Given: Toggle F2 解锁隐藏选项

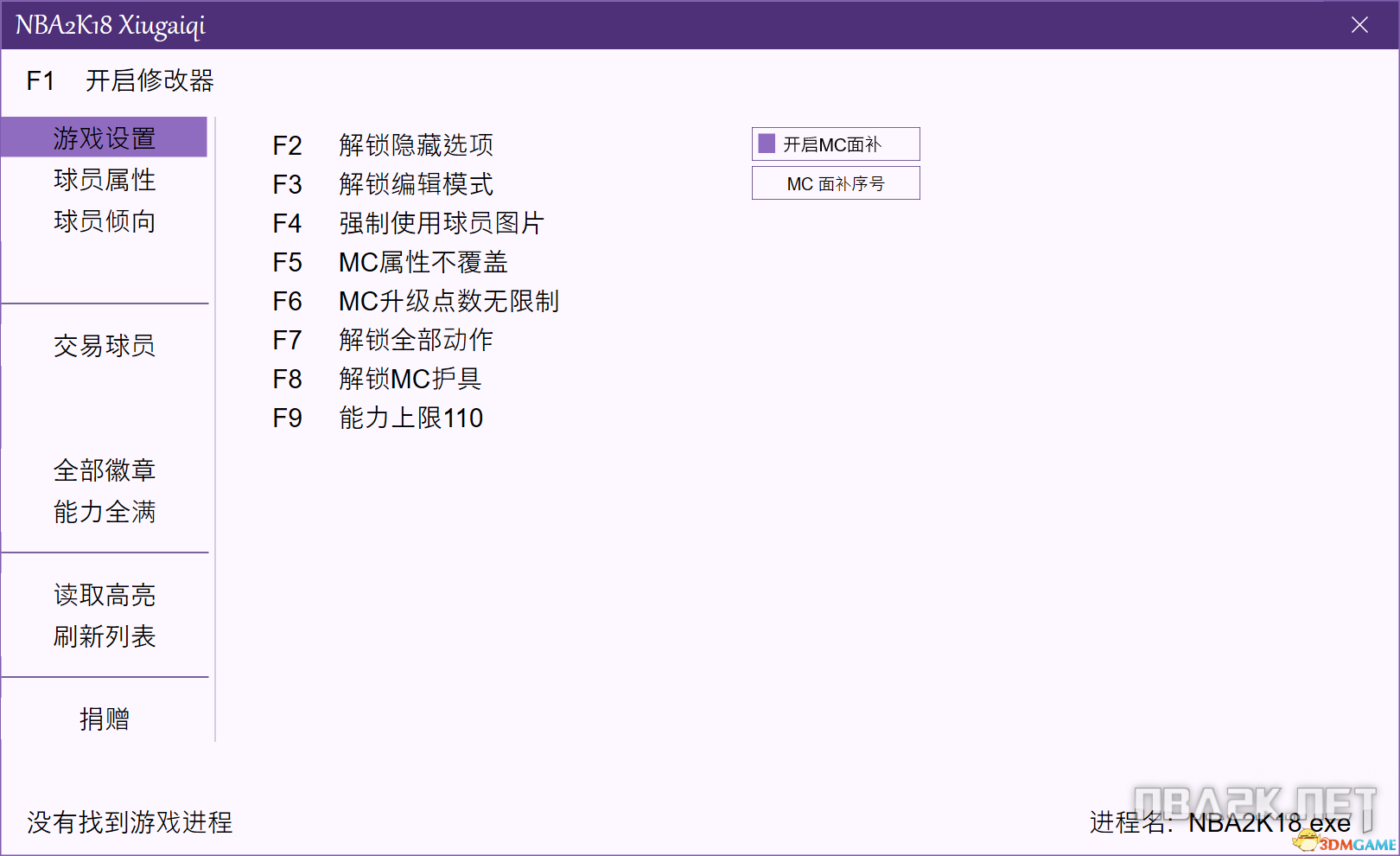Looking at the screenshot, I should click(383, 145).
